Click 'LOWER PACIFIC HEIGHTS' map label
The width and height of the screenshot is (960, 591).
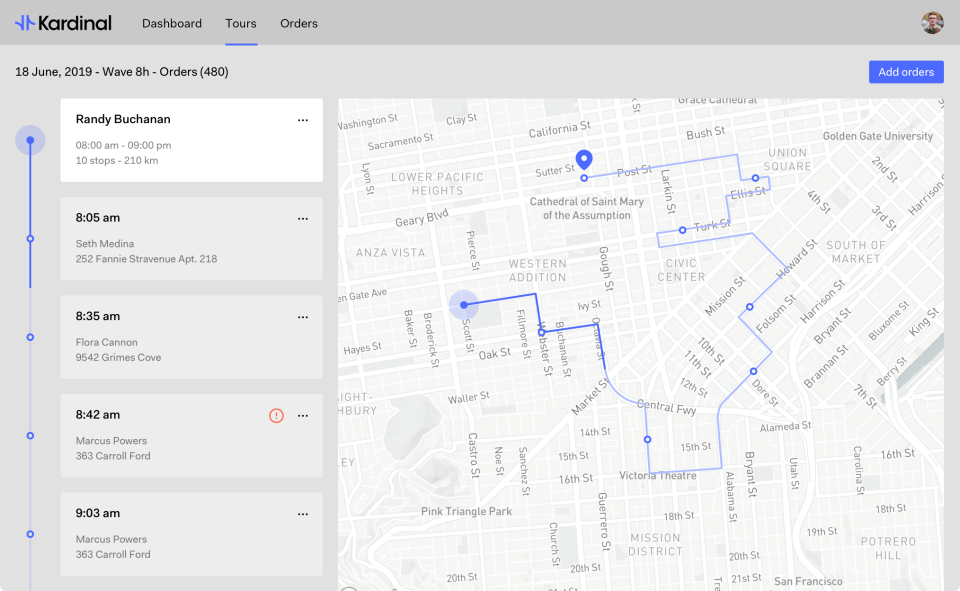437,184
